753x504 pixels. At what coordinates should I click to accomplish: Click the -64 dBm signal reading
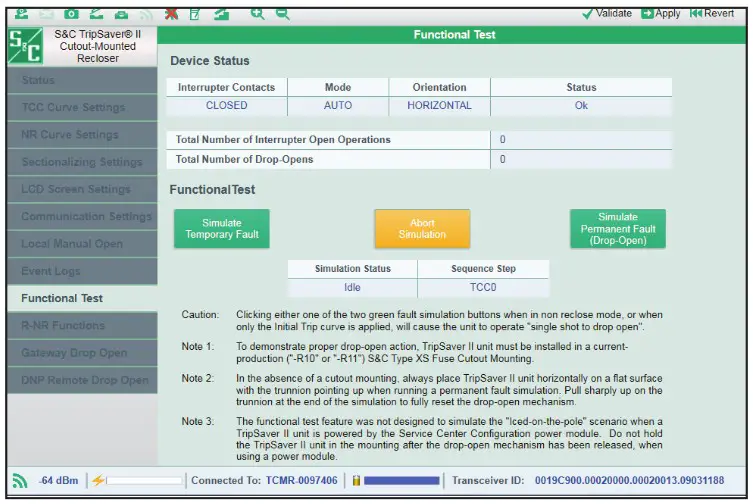59,480
